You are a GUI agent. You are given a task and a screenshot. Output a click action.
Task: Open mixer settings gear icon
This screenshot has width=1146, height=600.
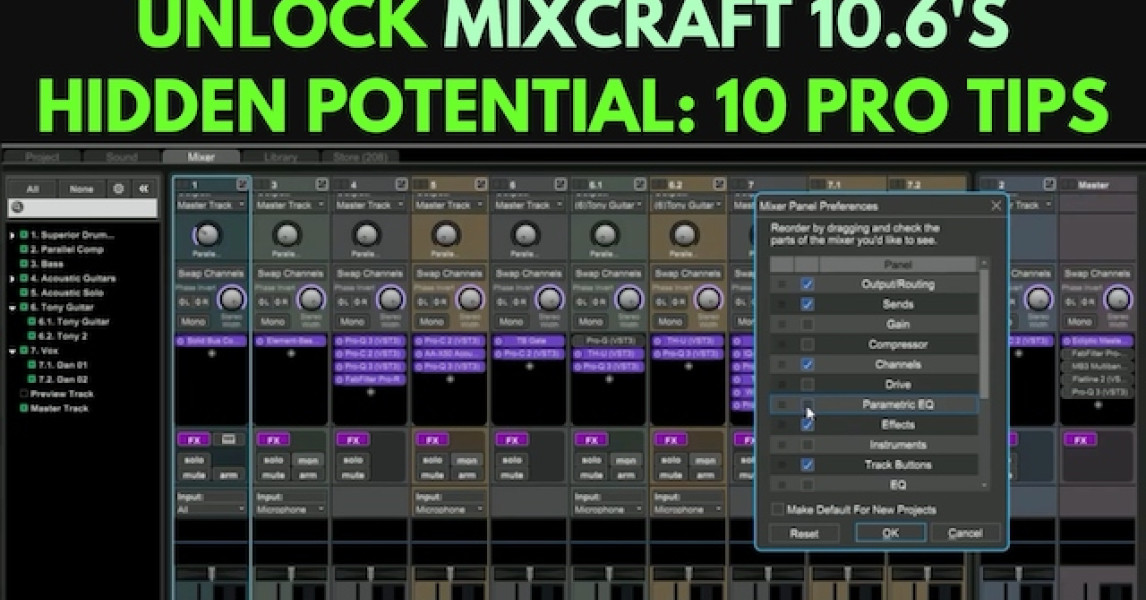click(x=118, y=189)
